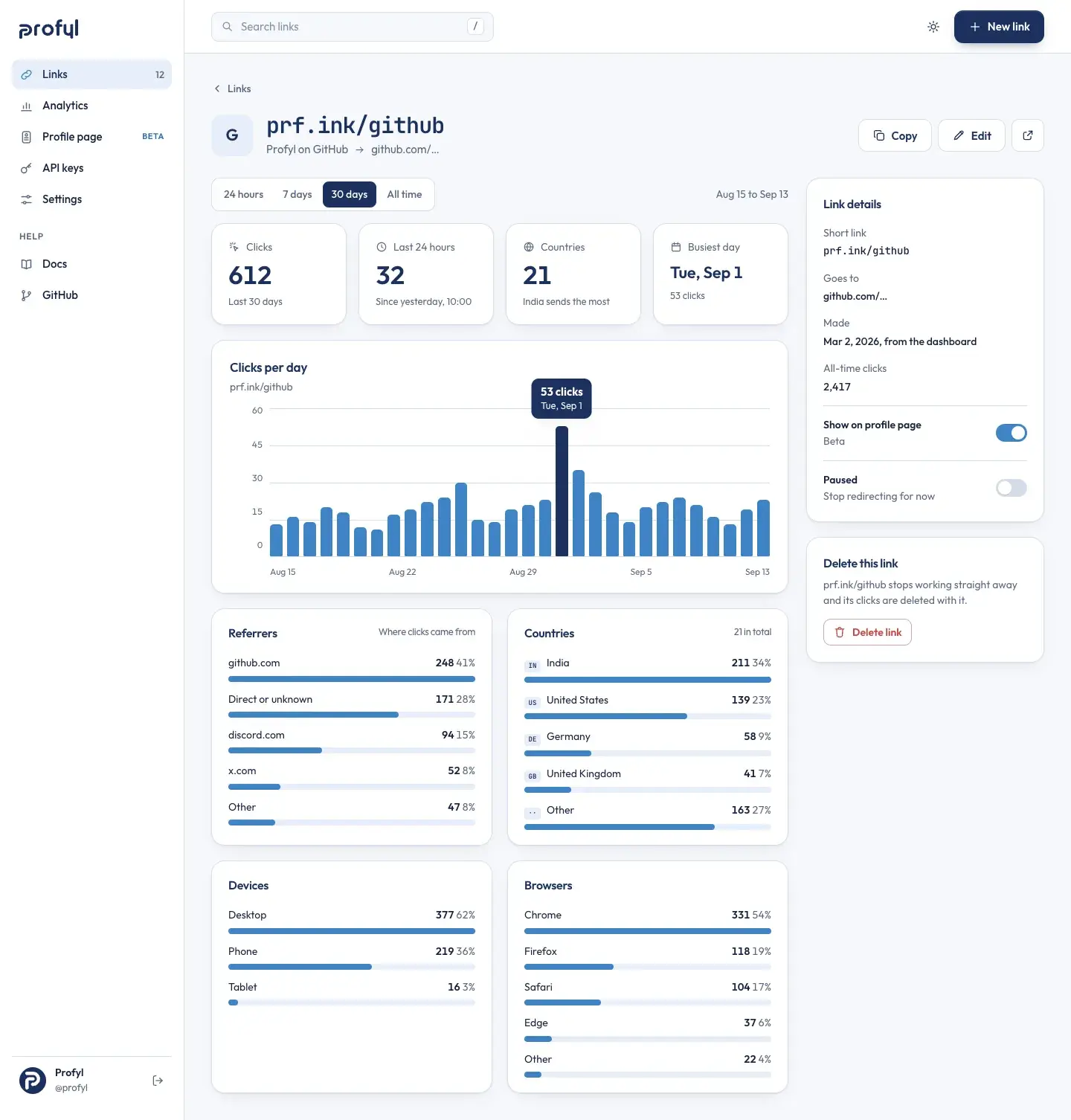Screen dimensions: 1071x1120
Task: Click the slash shortcut hint in search
Action: click(x=475, y=27)
